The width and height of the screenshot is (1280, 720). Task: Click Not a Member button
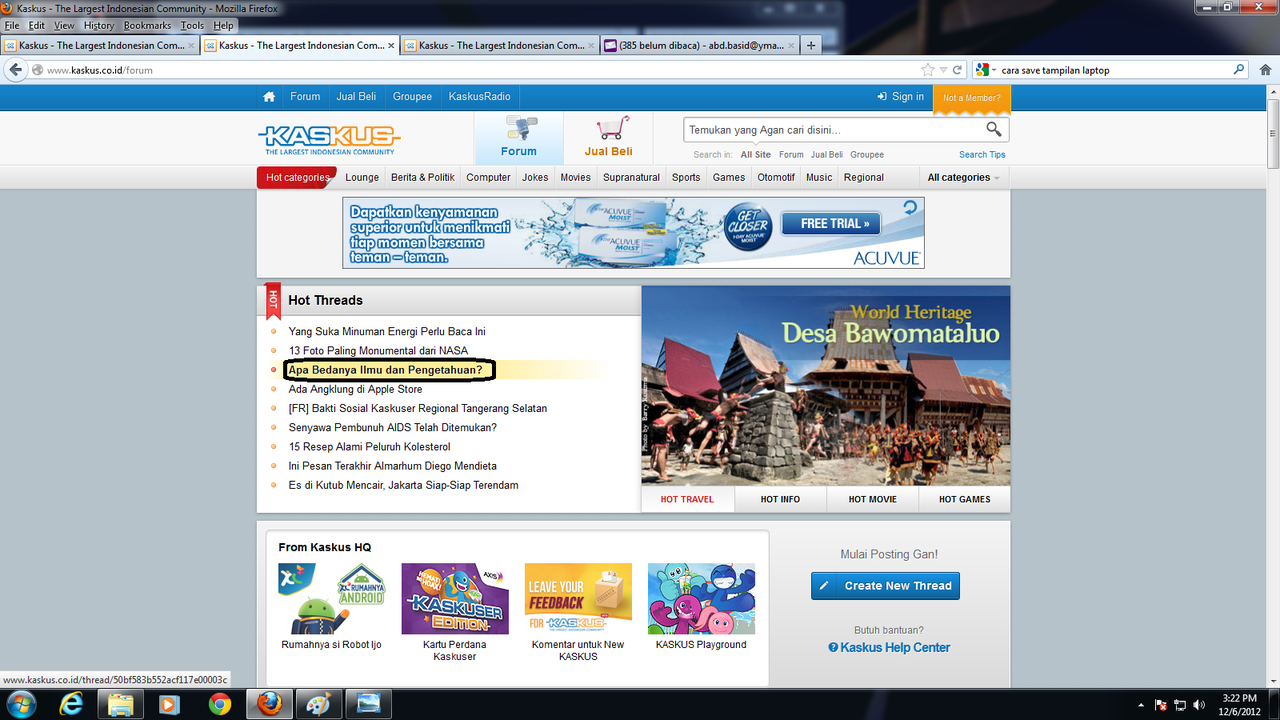coord(971,98)
